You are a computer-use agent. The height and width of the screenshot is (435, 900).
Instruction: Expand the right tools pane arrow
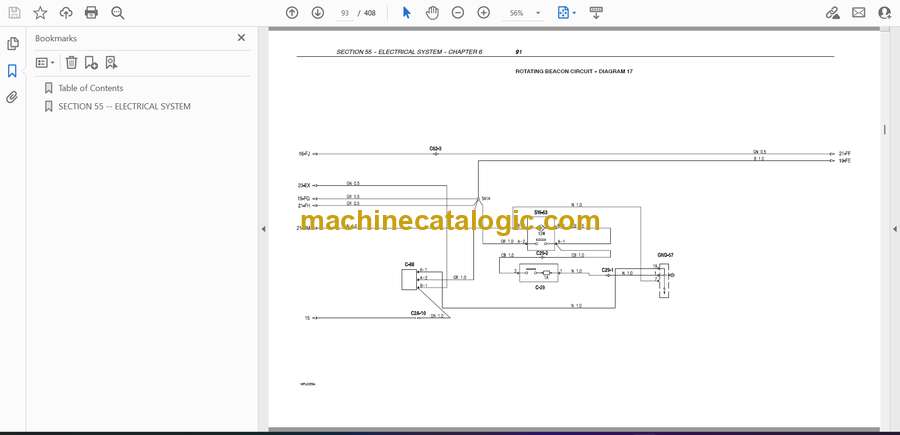(894, 229)
